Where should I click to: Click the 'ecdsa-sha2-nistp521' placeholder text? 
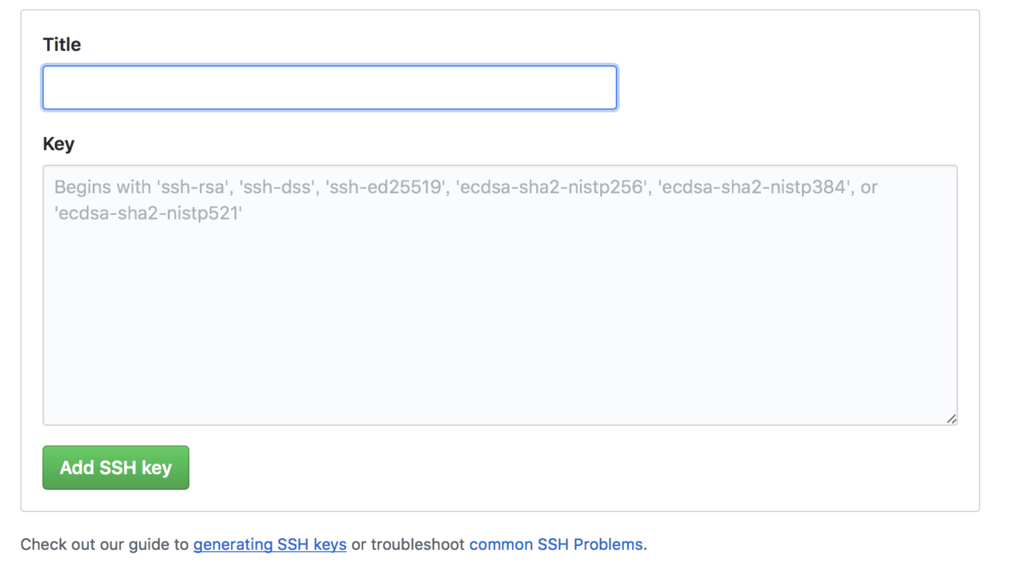pyautogui.click(x=149, y=212)
